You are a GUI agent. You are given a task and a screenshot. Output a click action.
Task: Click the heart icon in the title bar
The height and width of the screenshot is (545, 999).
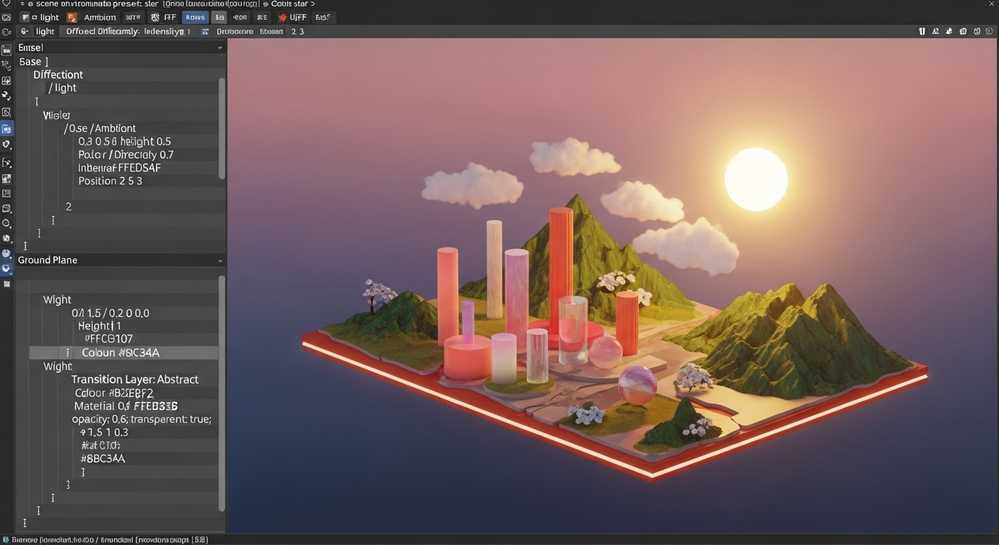pos(7,4)
